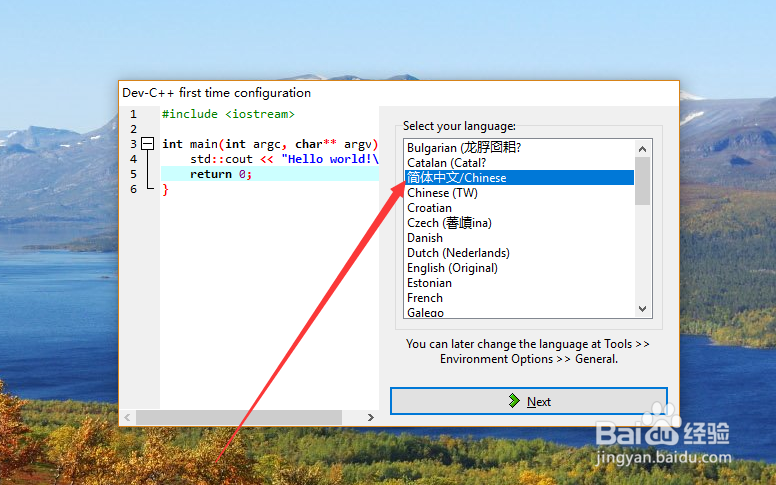The height and width of the screenshot is (485, 776).
Task: Click code preview scroll left arrow
Action: (128, 417)
